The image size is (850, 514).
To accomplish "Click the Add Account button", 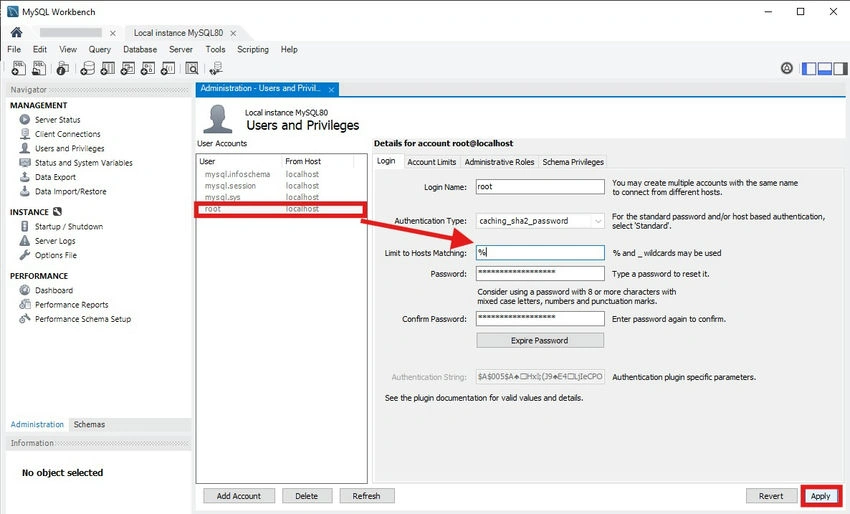I will pyautogui.click(x=239, y=496).
